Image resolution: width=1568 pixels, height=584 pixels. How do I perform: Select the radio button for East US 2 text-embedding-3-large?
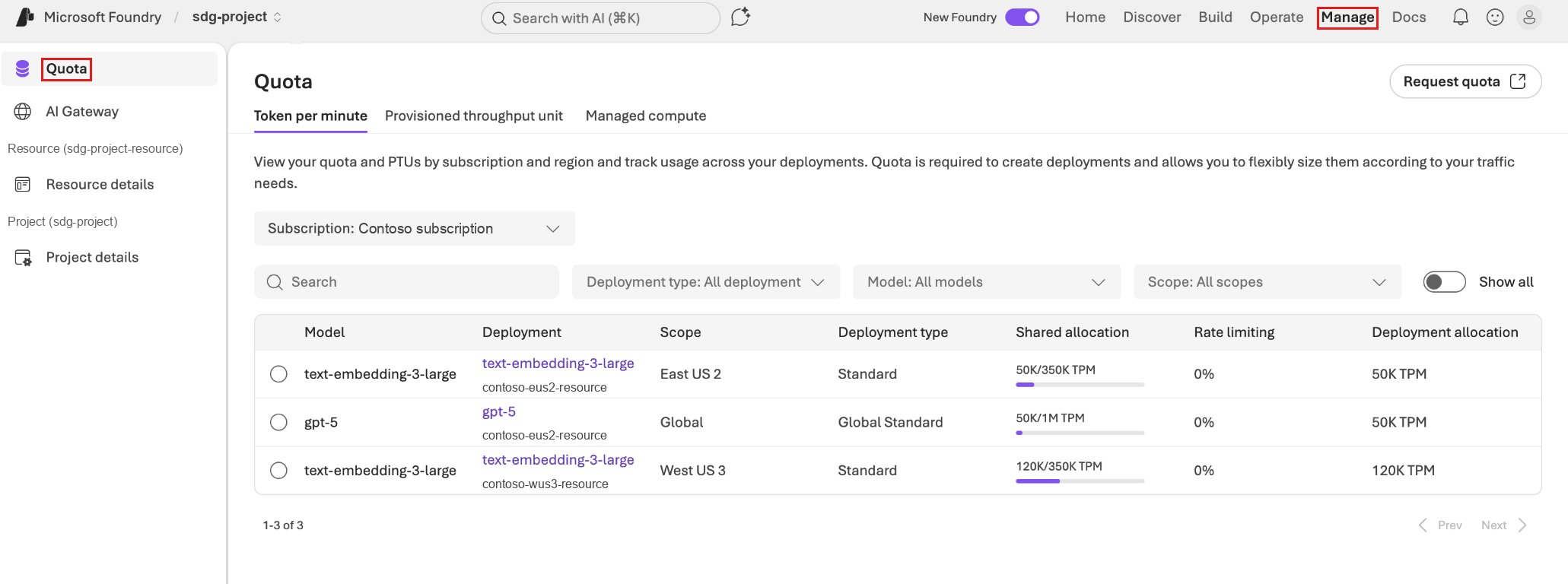coord(278,374)
